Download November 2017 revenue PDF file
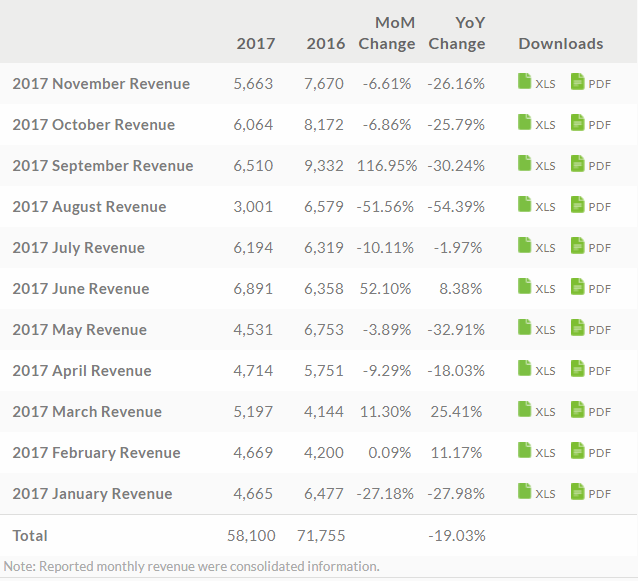This screenshot has width=638, height=581. tap(590, 83)
